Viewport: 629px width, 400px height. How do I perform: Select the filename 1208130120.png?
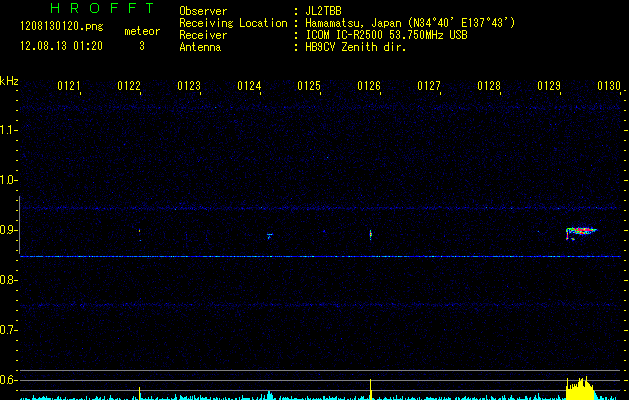pyautogui.click(x=55, y=27)
